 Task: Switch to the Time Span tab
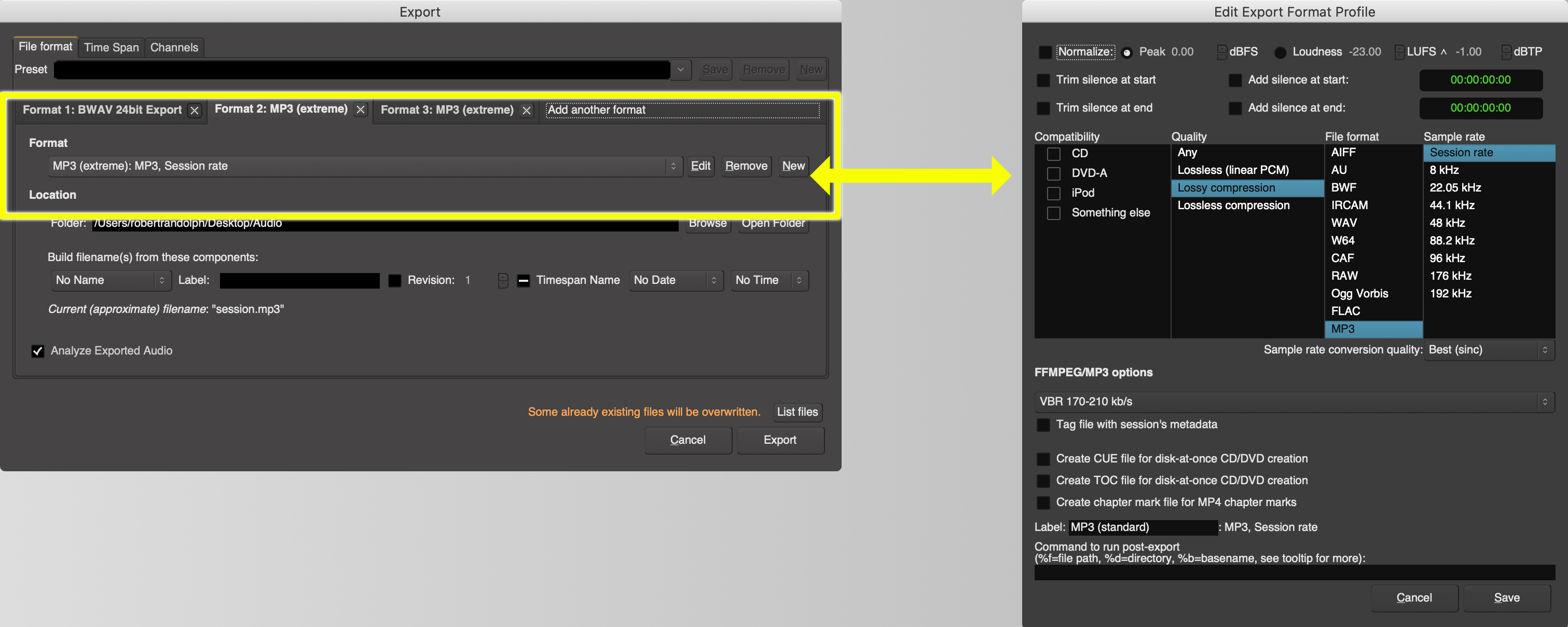coord(112,47)
